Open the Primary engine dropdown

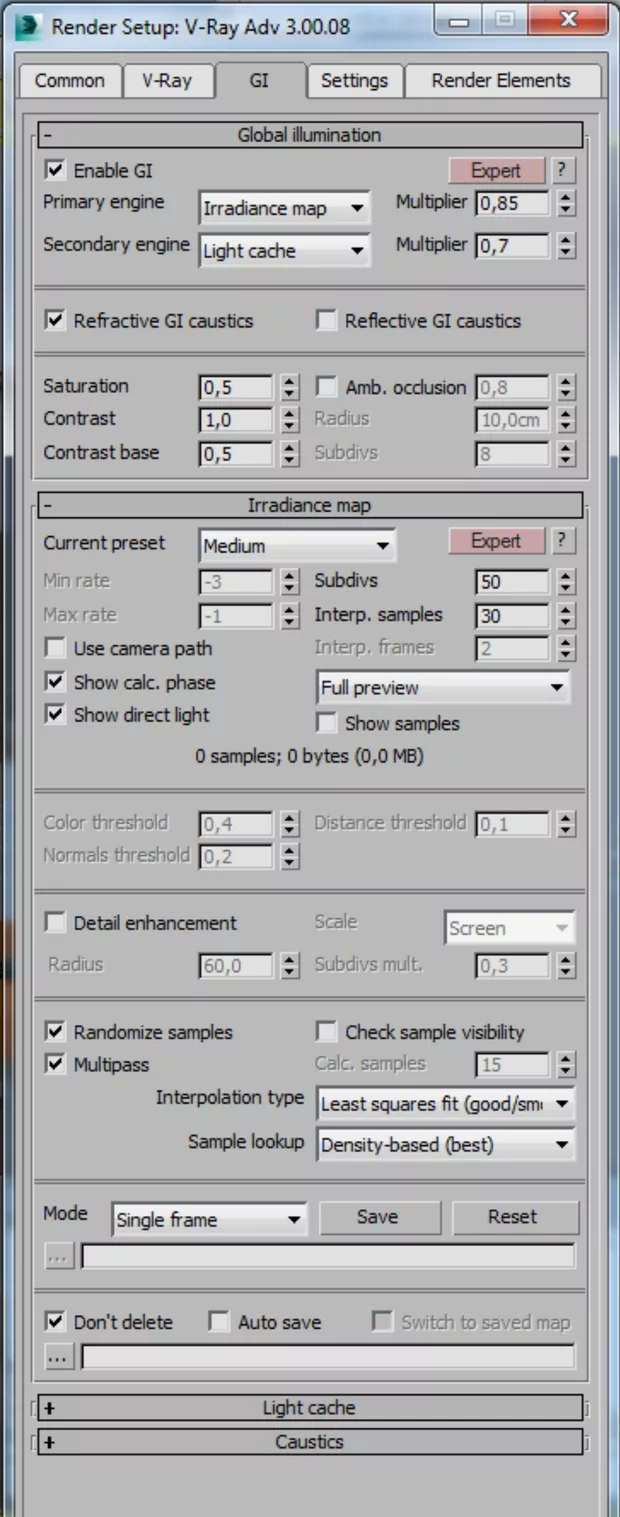[284, 209]
